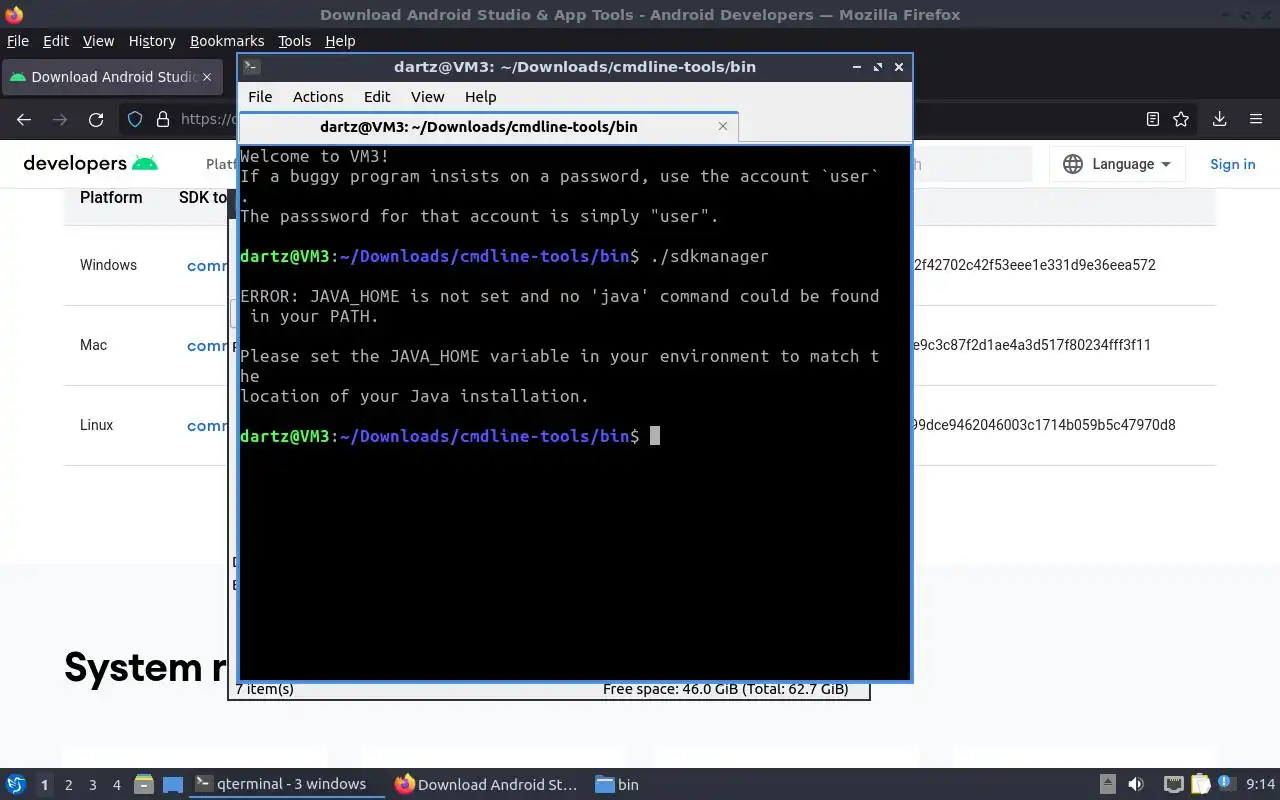Open Firefox Bookmarks menu
The height and width of the screenshot is (800, 1280).
[x=227, y=41]
